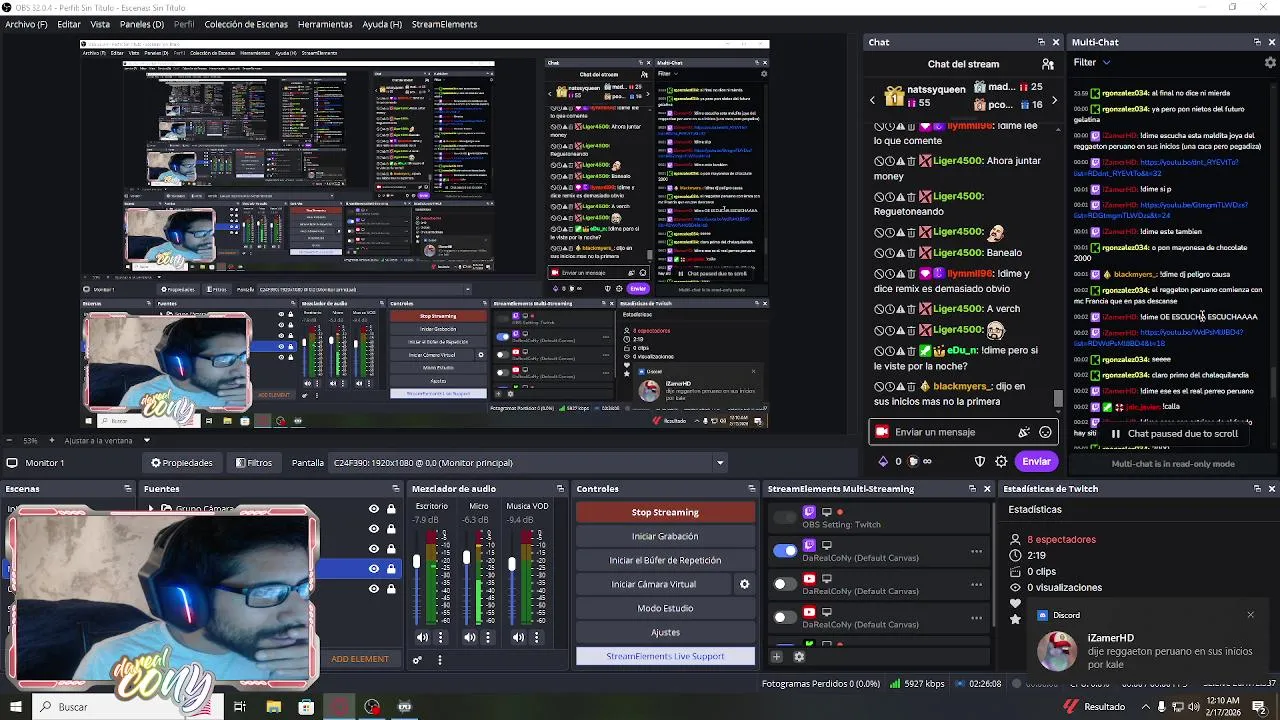The image size is (1280, 720).
Task: Open virtual camera settings gear
Action: [744, 584]
